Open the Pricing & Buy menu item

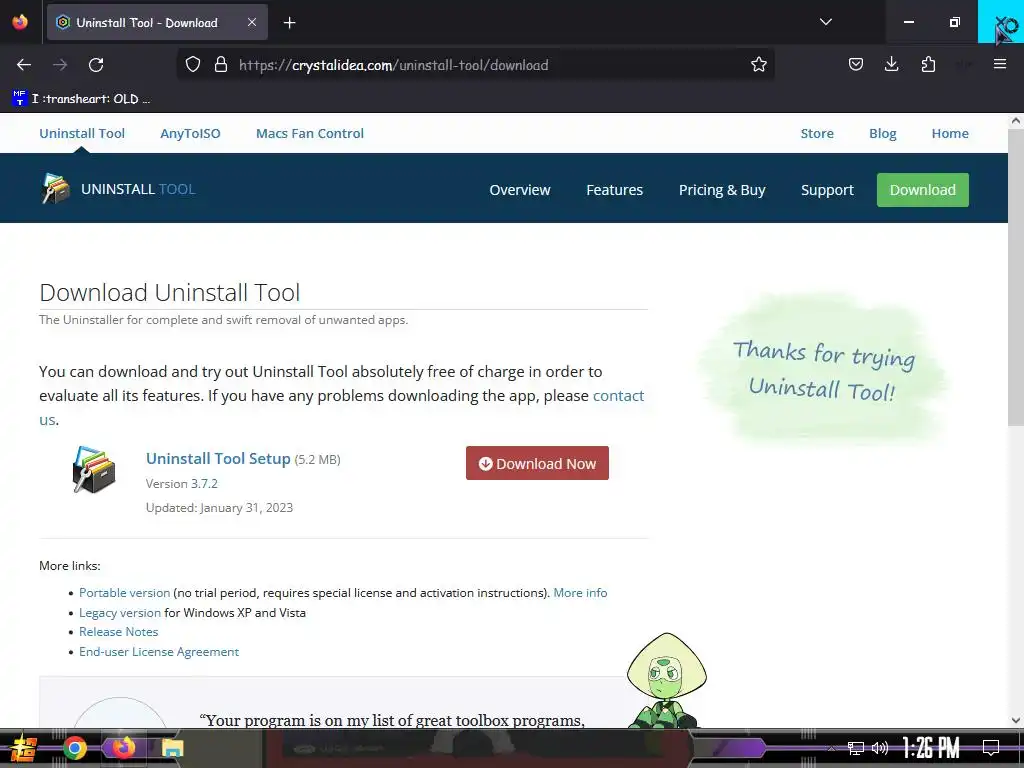point(722,190)
